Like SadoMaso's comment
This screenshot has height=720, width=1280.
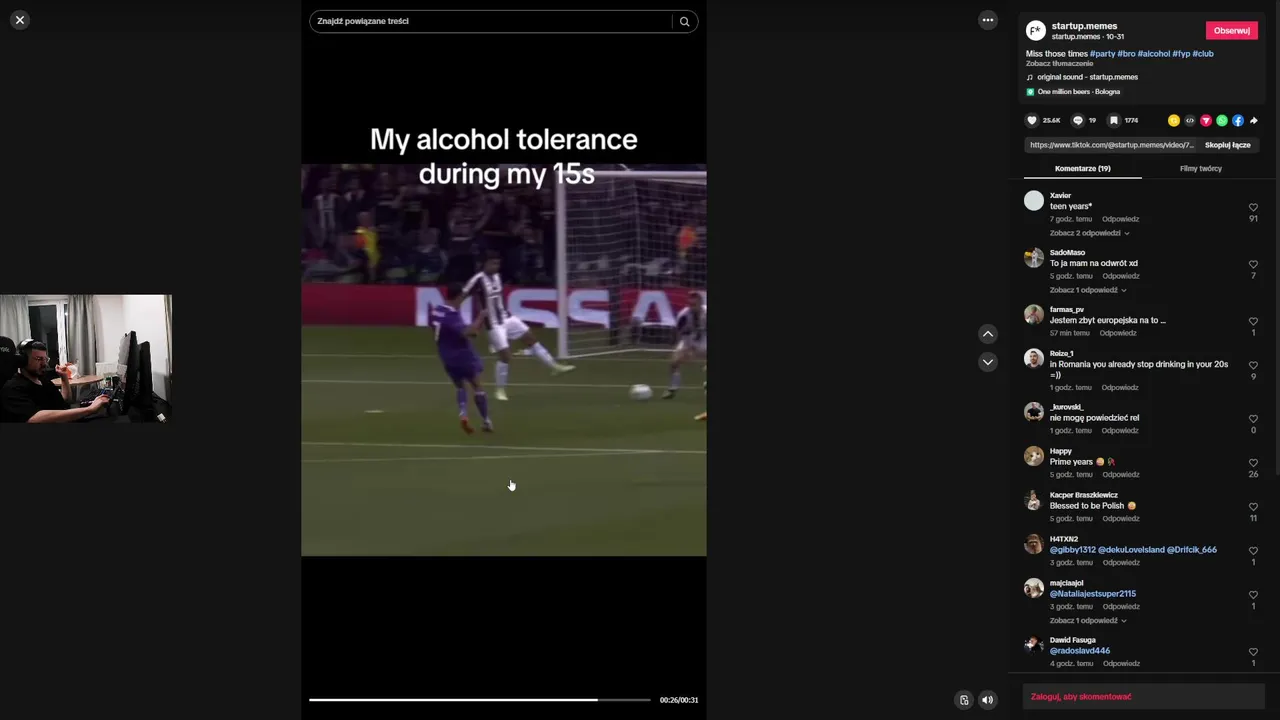pos(1253,265)
